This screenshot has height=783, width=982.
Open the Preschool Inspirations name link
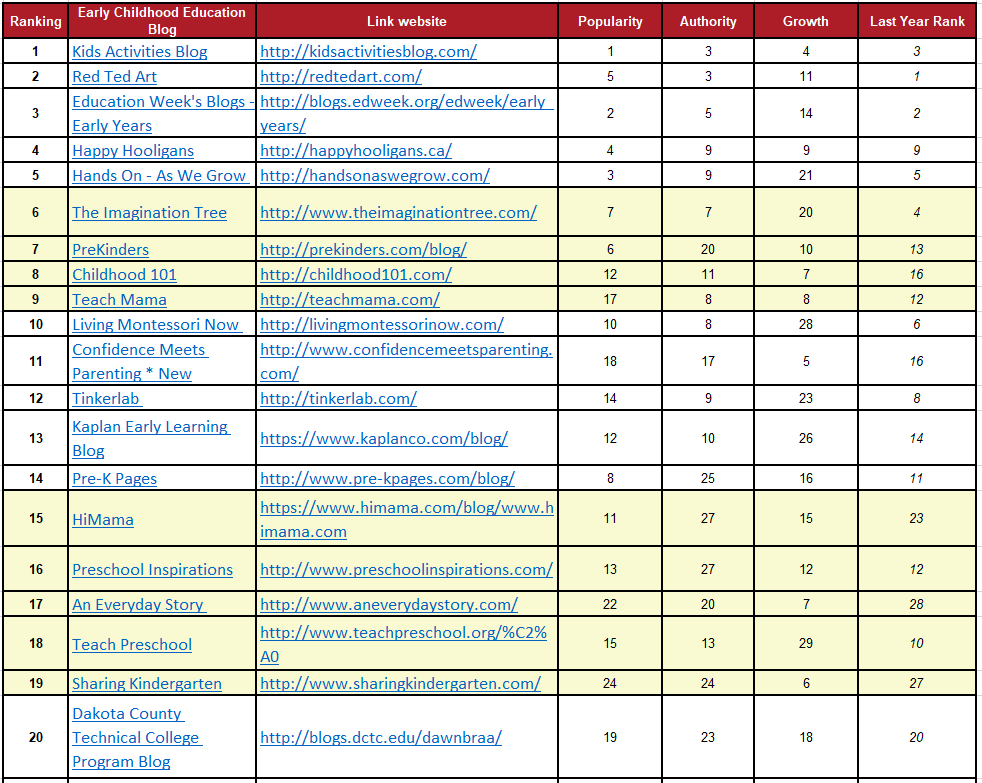coord(152,569)
